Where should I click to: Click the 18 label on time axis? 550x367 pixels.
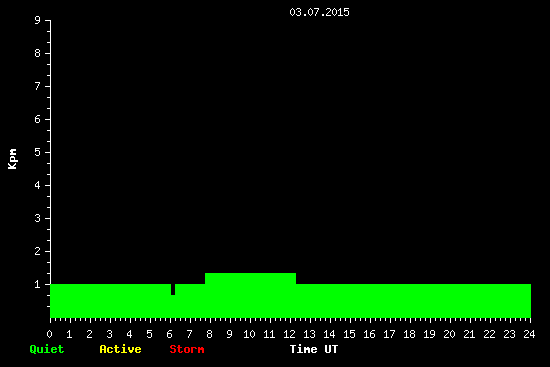409,334
